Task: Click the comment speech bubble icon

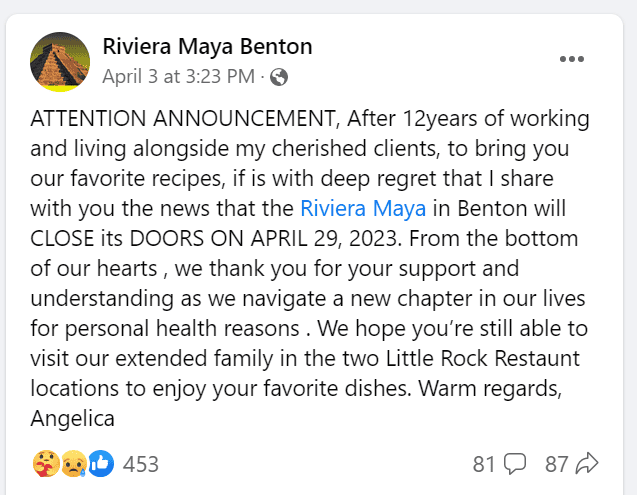Action: click(516, 464)
